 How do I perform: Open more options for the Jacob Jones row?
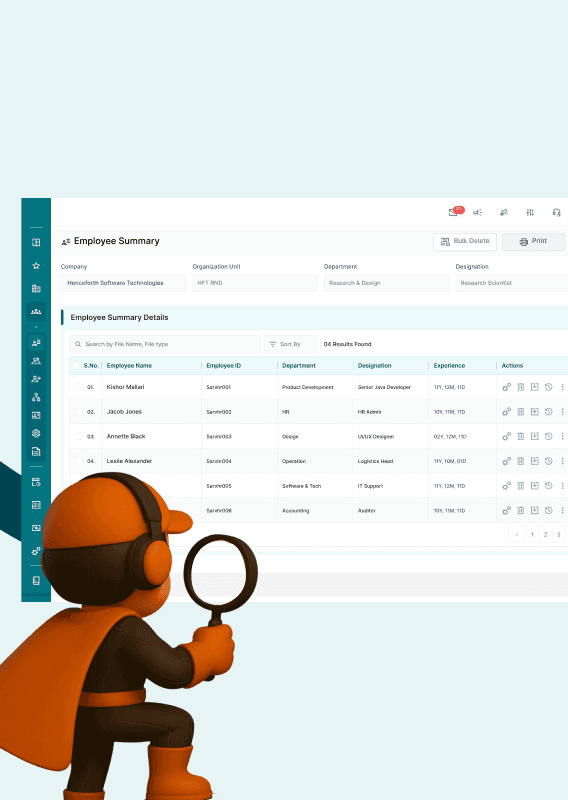pyautogui.click(x=562, y=412)
